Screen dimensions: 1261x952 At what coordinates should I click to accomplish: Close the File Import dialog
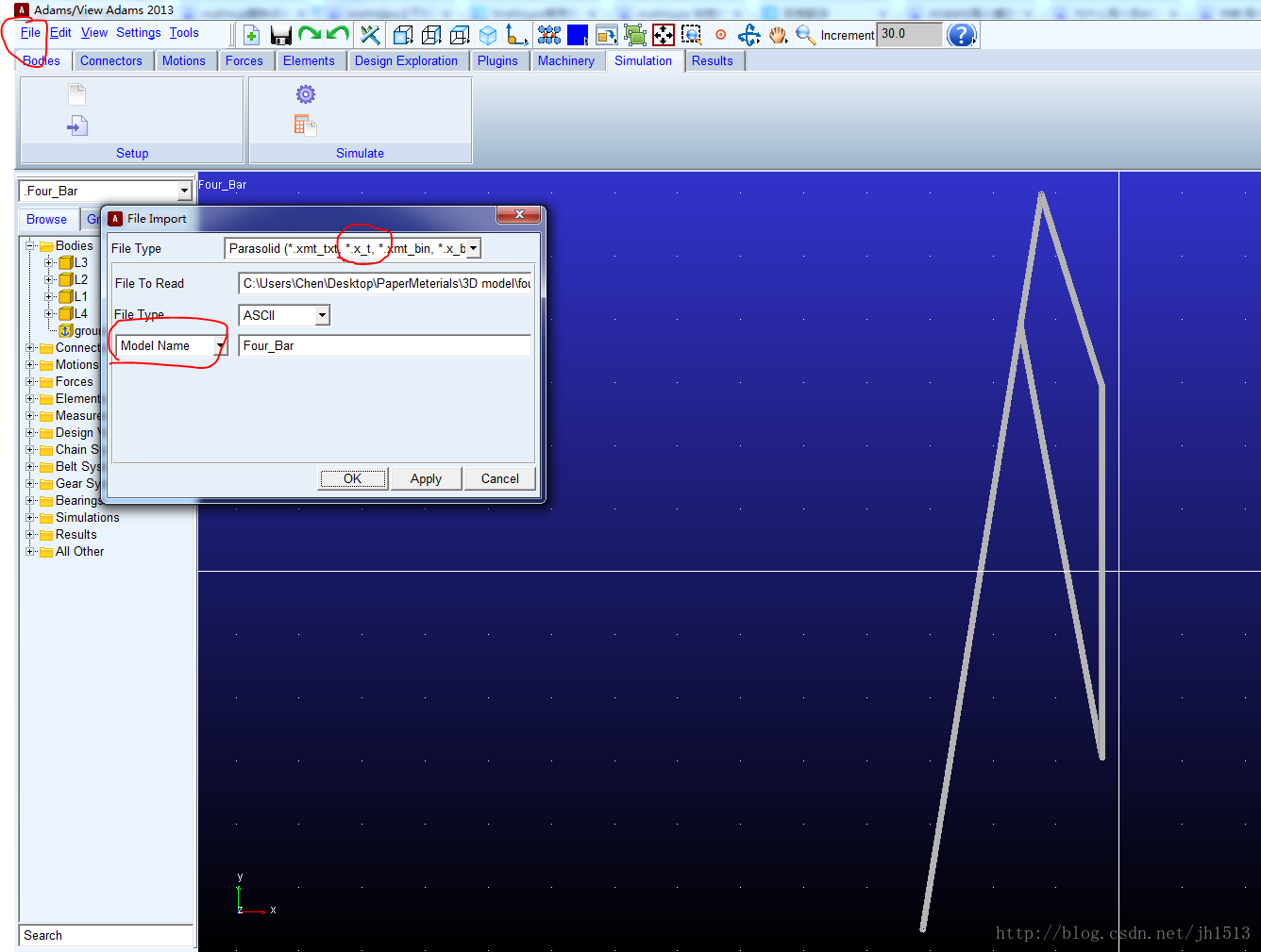point(519,215)
